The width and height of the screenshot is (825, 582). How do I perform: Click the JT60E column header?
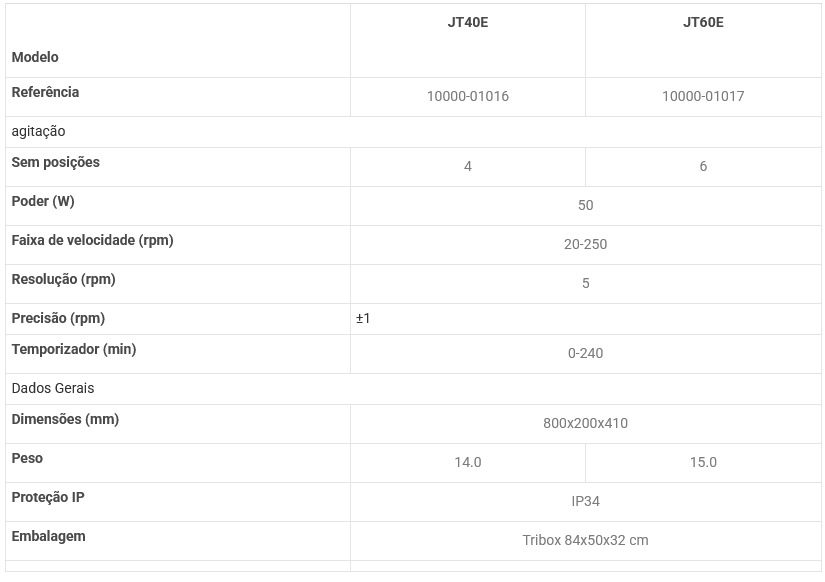[703, 22]
